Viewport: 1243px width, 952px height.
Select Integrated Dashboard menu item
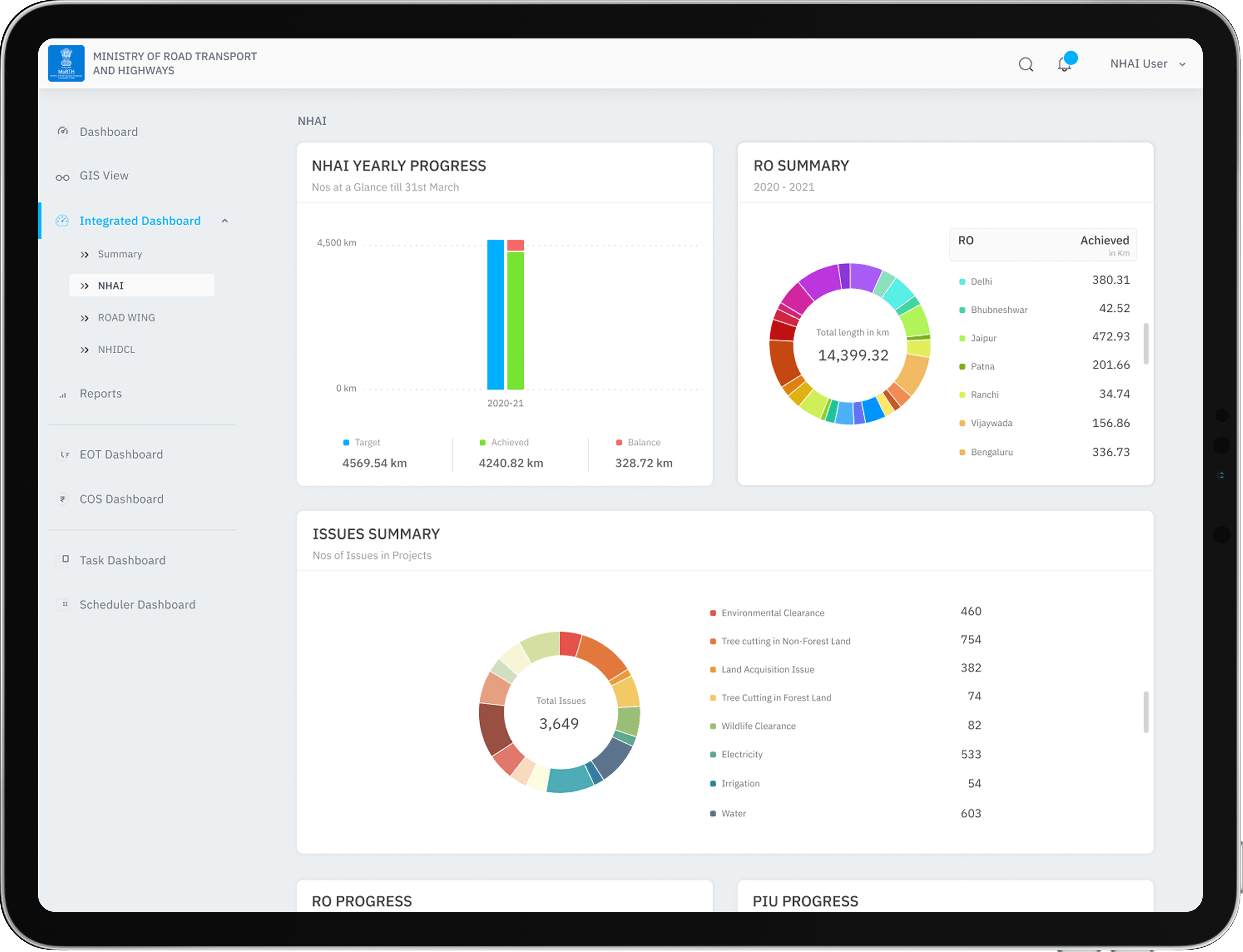click(140, 220)
